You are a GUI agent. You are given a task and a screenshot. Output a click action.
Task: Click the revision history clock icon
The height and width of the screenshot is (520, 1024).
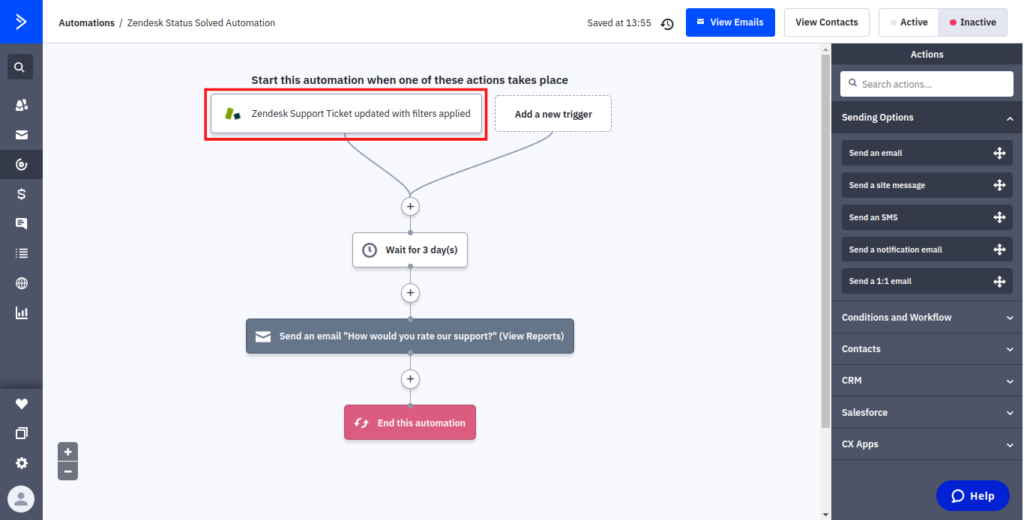(x=667, y=23)
